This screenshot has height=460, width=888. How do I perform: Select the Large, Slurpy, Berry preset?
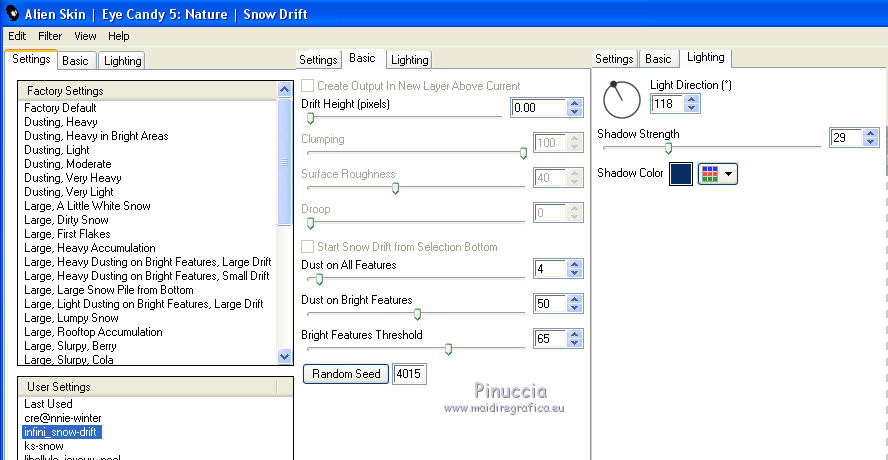click(70, 346)
